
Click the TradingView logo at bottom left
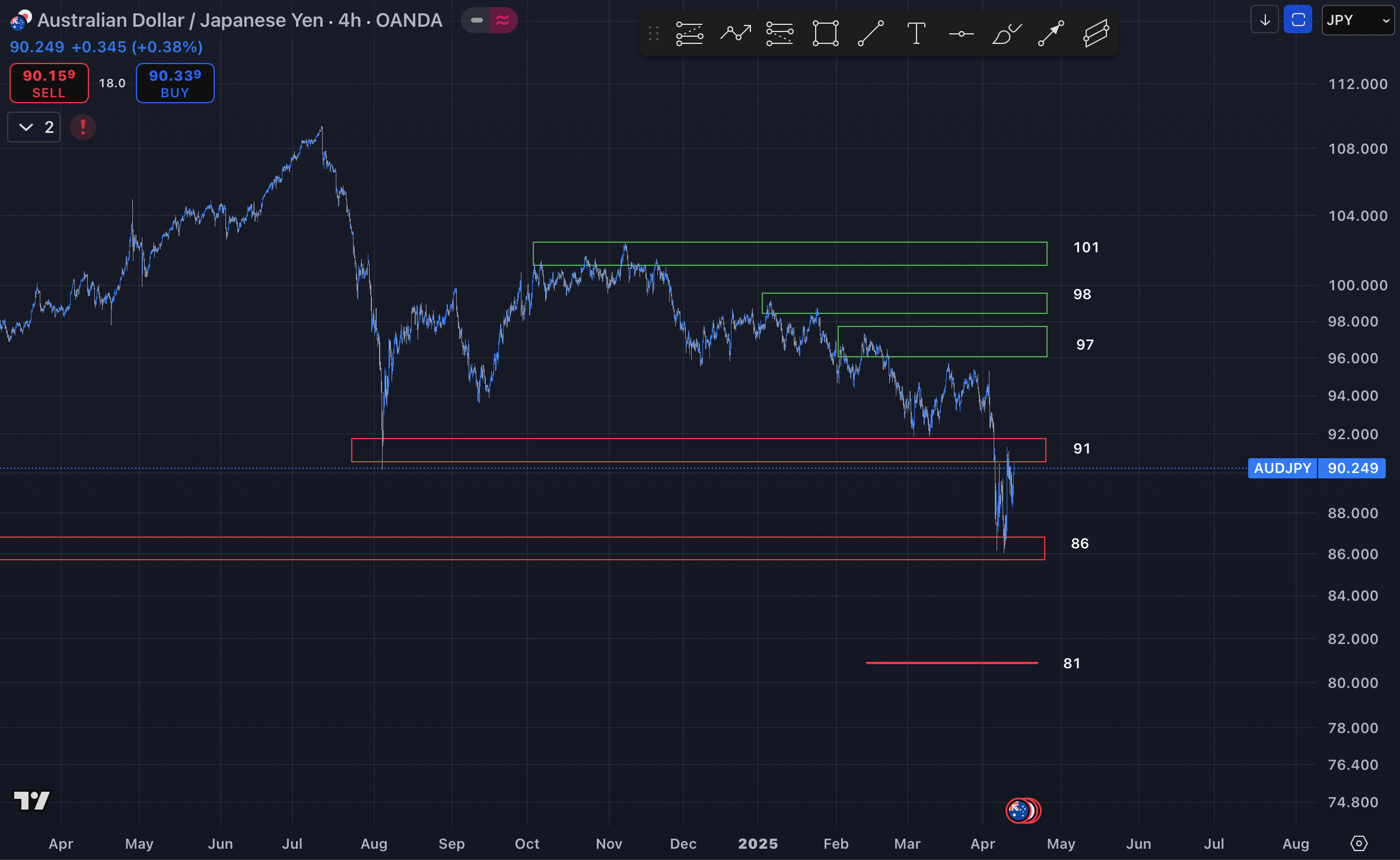point(33,801)
